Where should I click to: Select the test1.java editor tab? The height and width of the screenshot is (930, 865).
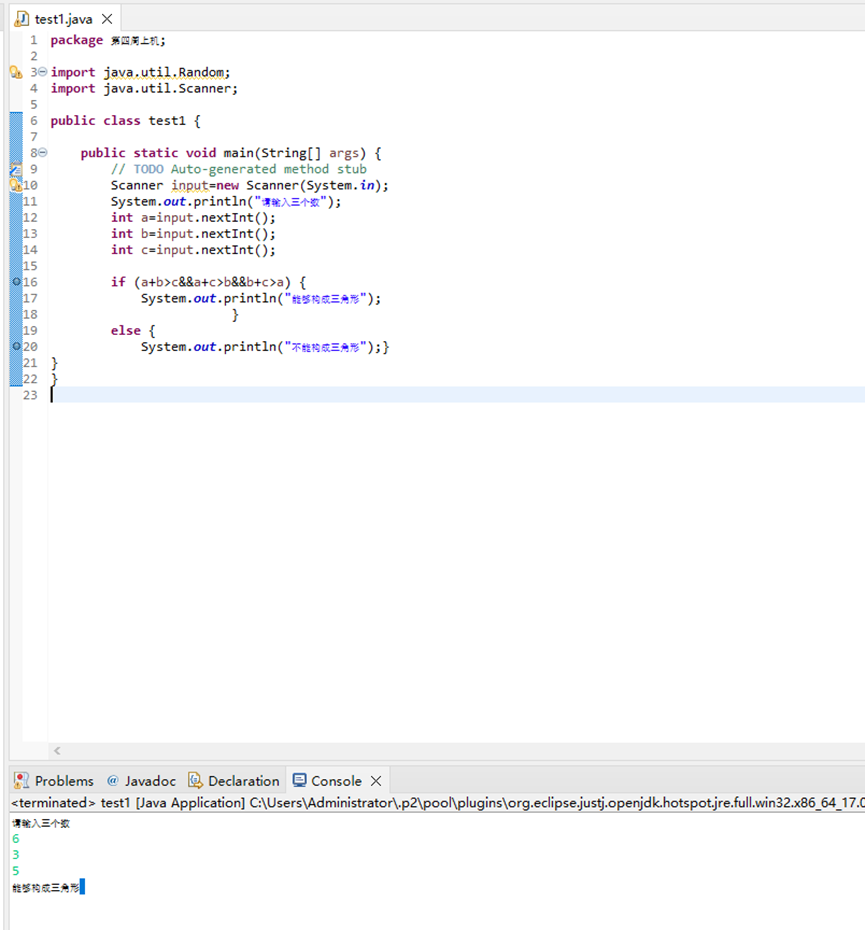point(63,19)
